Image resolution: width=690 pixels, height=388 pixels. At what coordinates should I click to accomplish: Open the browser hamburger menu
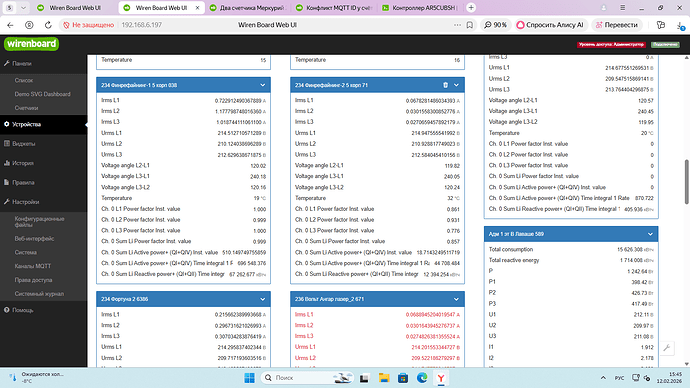pyautogui.click(x=622, y=7)
